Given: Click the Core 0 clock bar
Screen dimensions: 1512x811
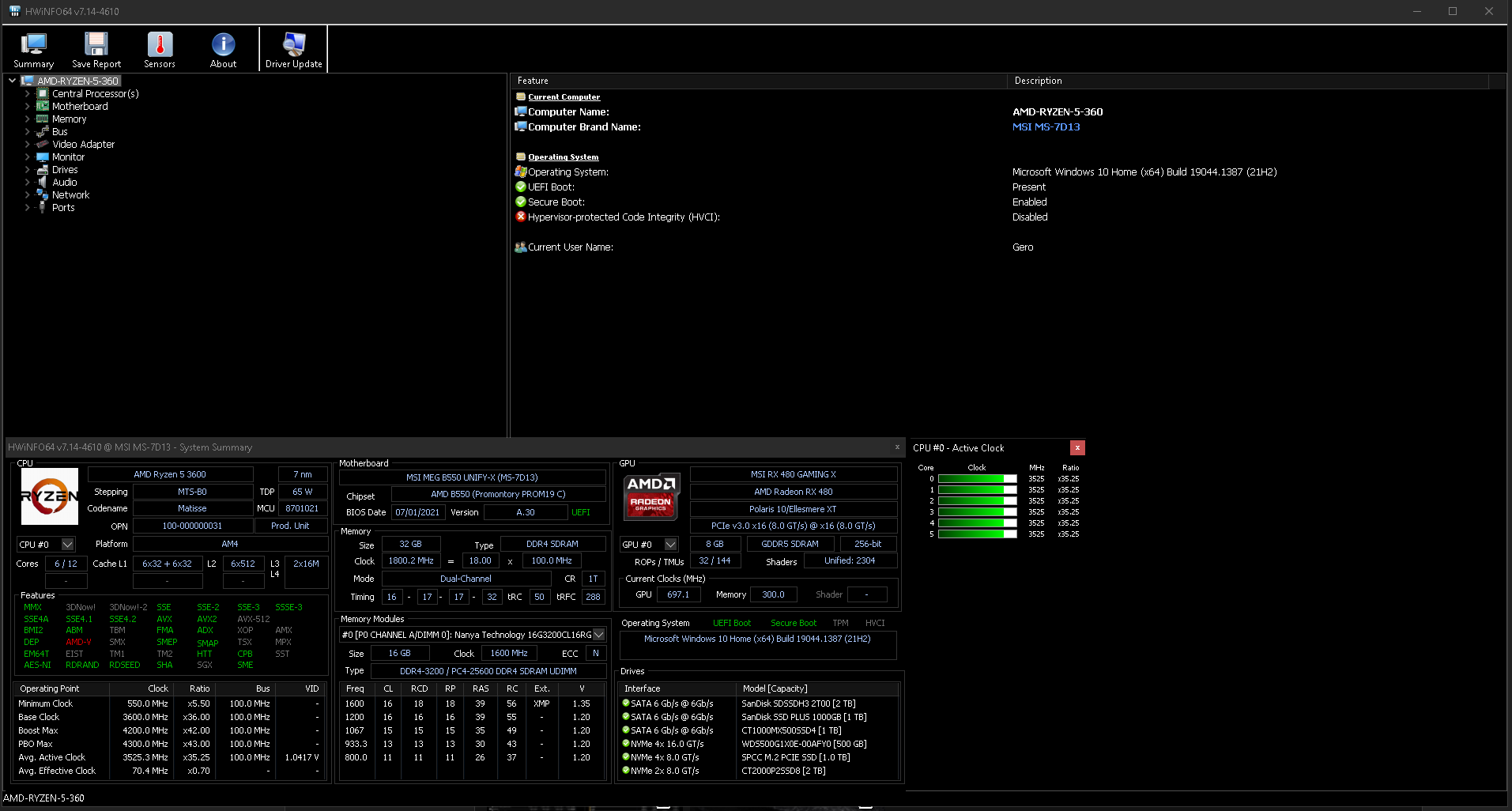Looking at the screenshot, I should tap(977, 479).
